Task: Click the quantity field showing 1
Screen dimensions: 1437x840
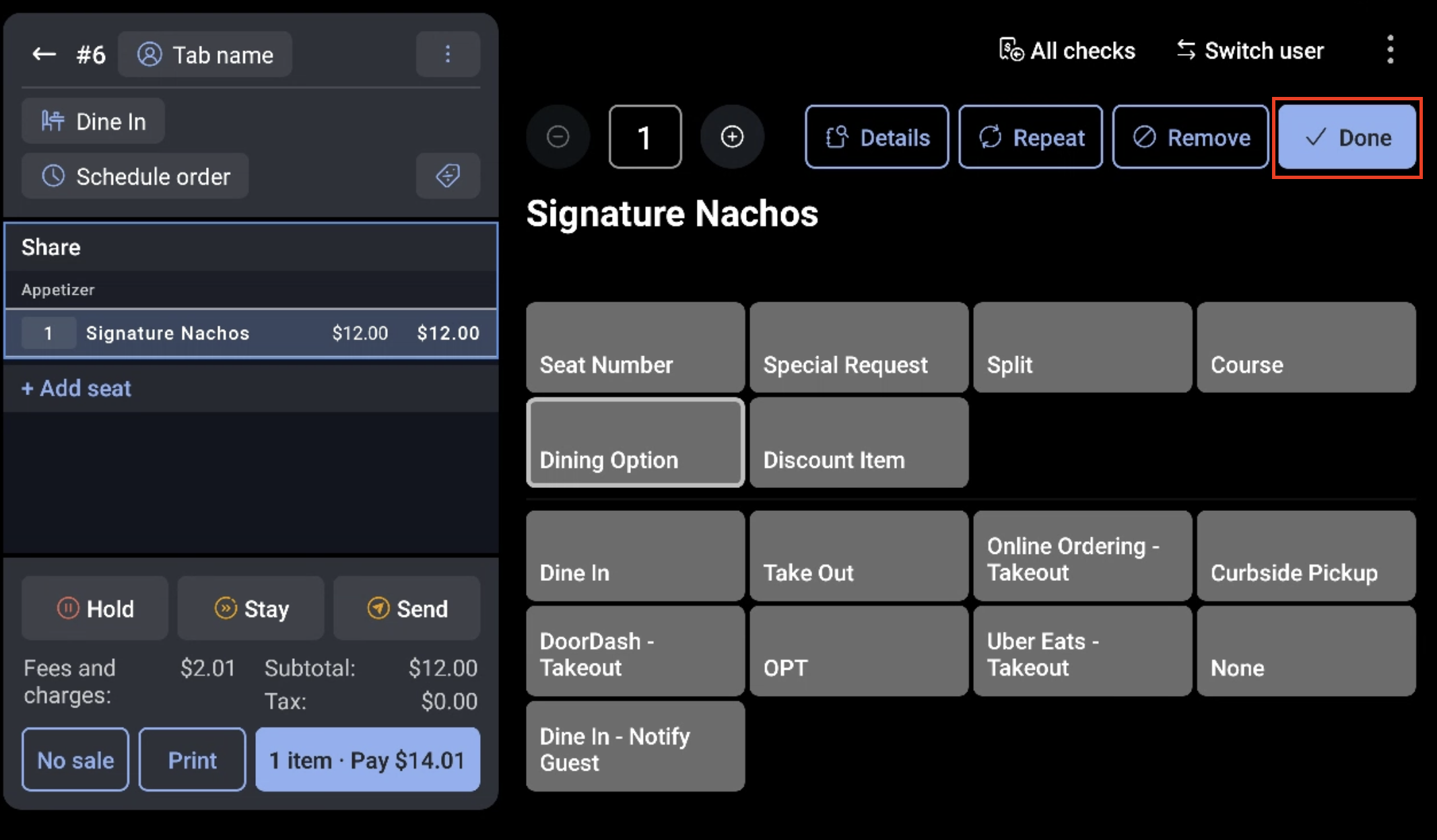Action: point(644,137)
